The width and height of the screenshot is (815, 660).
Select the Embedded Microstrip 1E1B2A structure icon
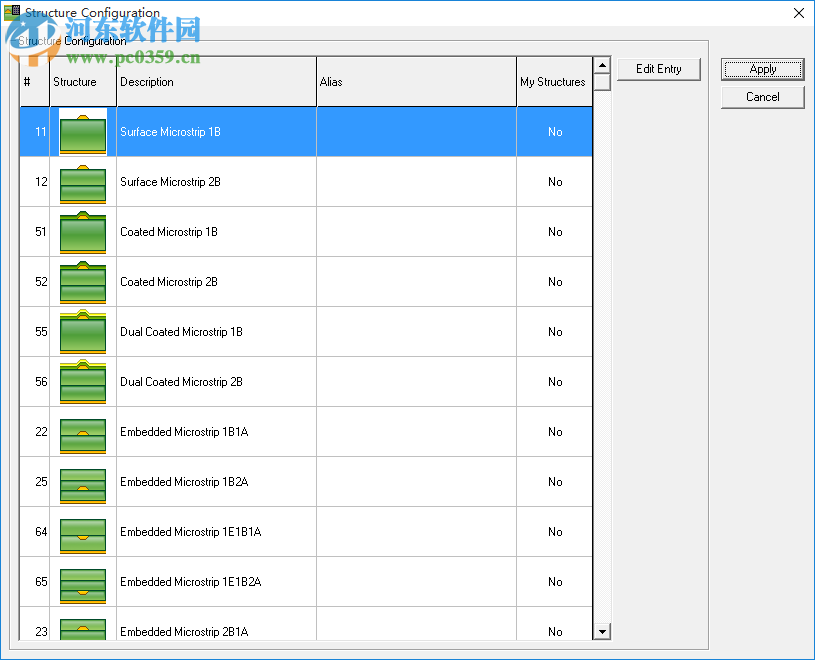tap(83, 586)
